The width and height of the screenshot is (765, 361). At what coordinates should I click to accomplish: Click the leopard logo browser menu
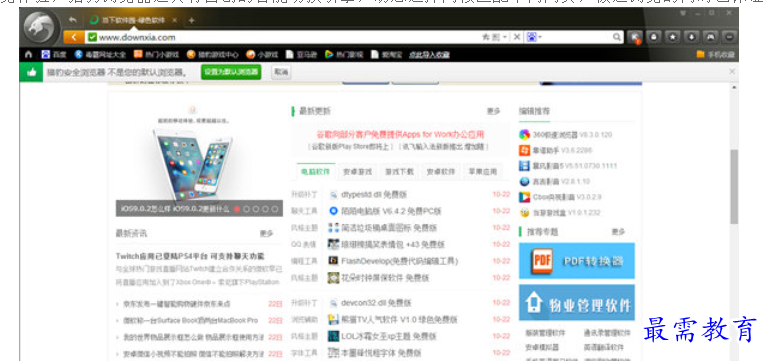(x=40, y=27)
